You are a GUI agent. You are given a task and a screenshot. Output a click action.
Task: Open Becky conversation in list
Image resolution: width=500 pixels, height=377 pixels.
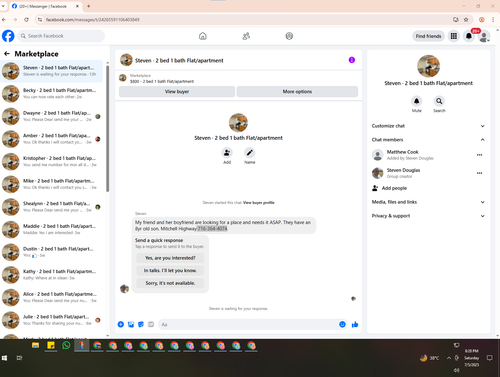click(x=52, y=94)
